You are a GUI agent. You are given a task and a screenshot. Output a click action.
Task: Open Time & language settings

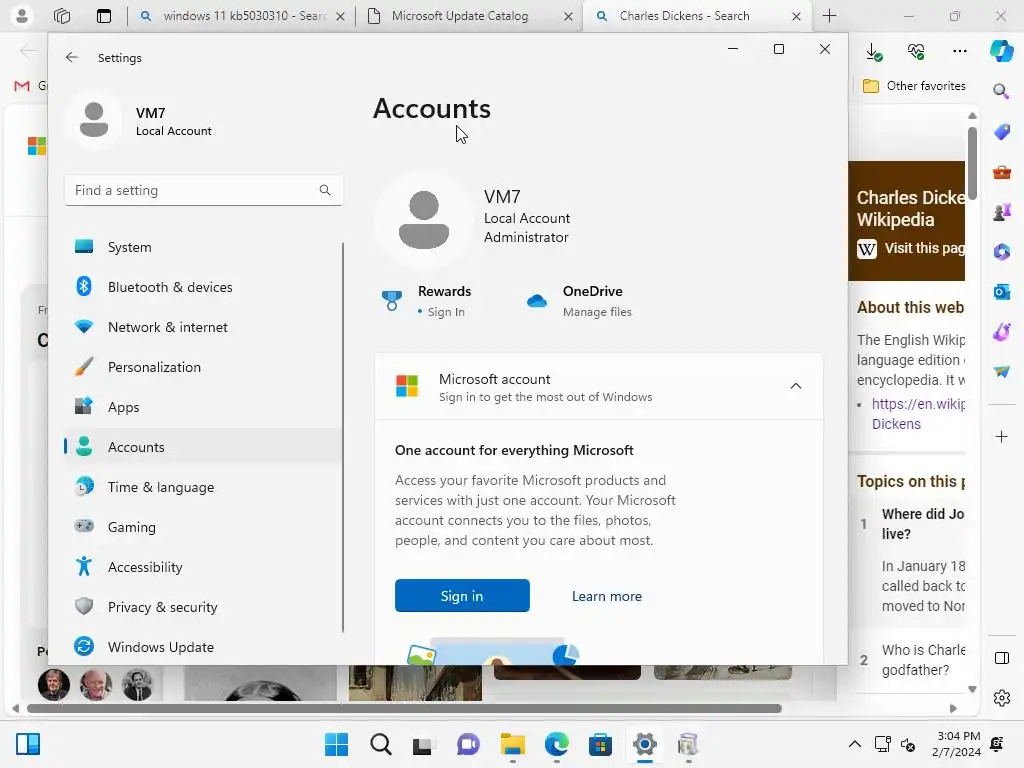coord(203,487)
